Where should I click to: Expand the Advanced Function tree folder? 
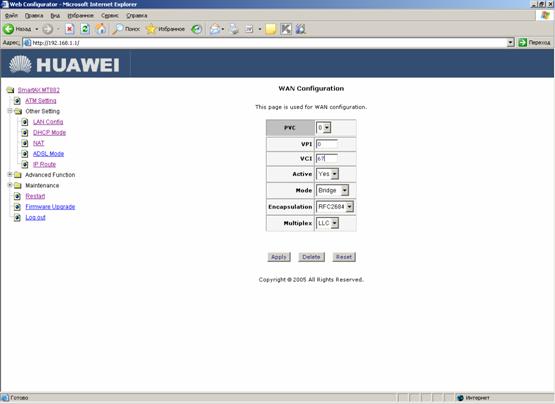point(10,175)
